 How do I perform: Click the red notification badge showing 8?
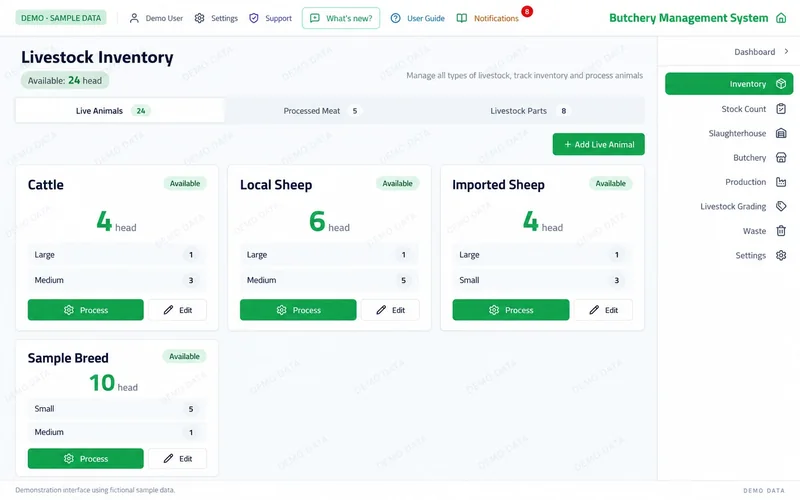click(527, 11)
